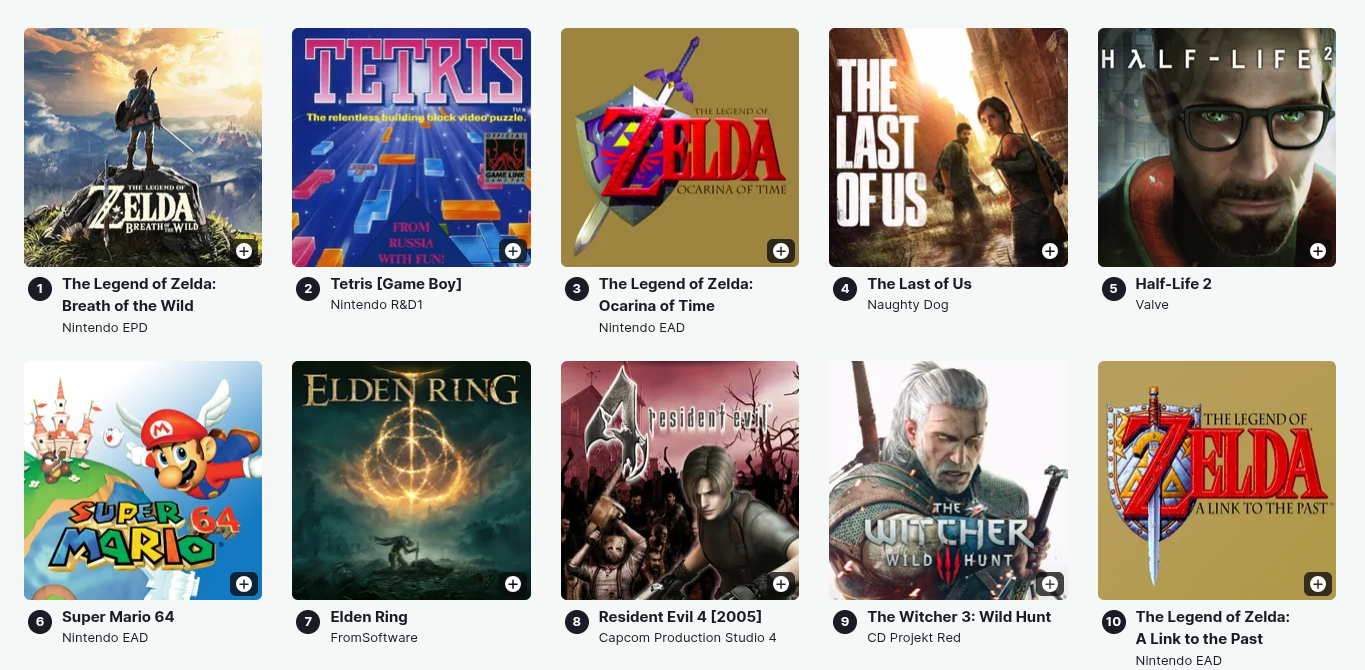Click the Resident Evil 4 [2005] title link
This screenshot has width=1365, height=670.
(x=680, y=617)
